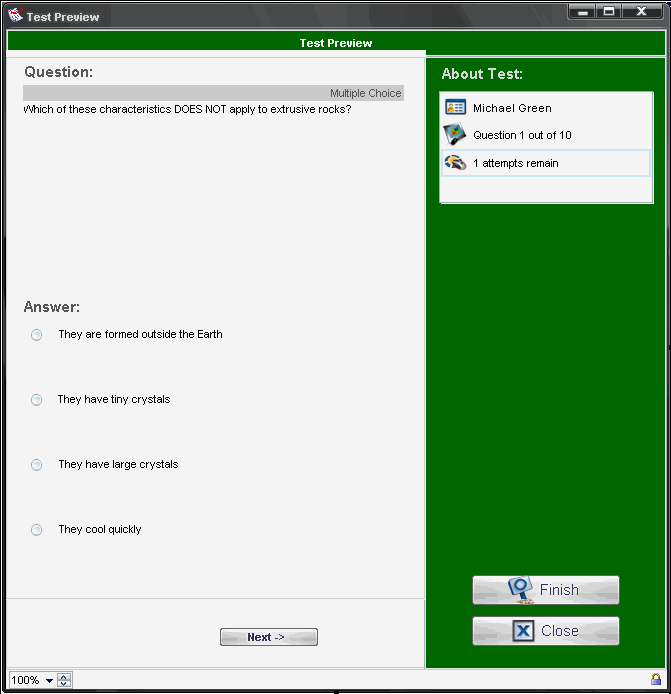Decrease zoom using the stepper down arrow
671x694 pixels.
[x=65, y=685]
